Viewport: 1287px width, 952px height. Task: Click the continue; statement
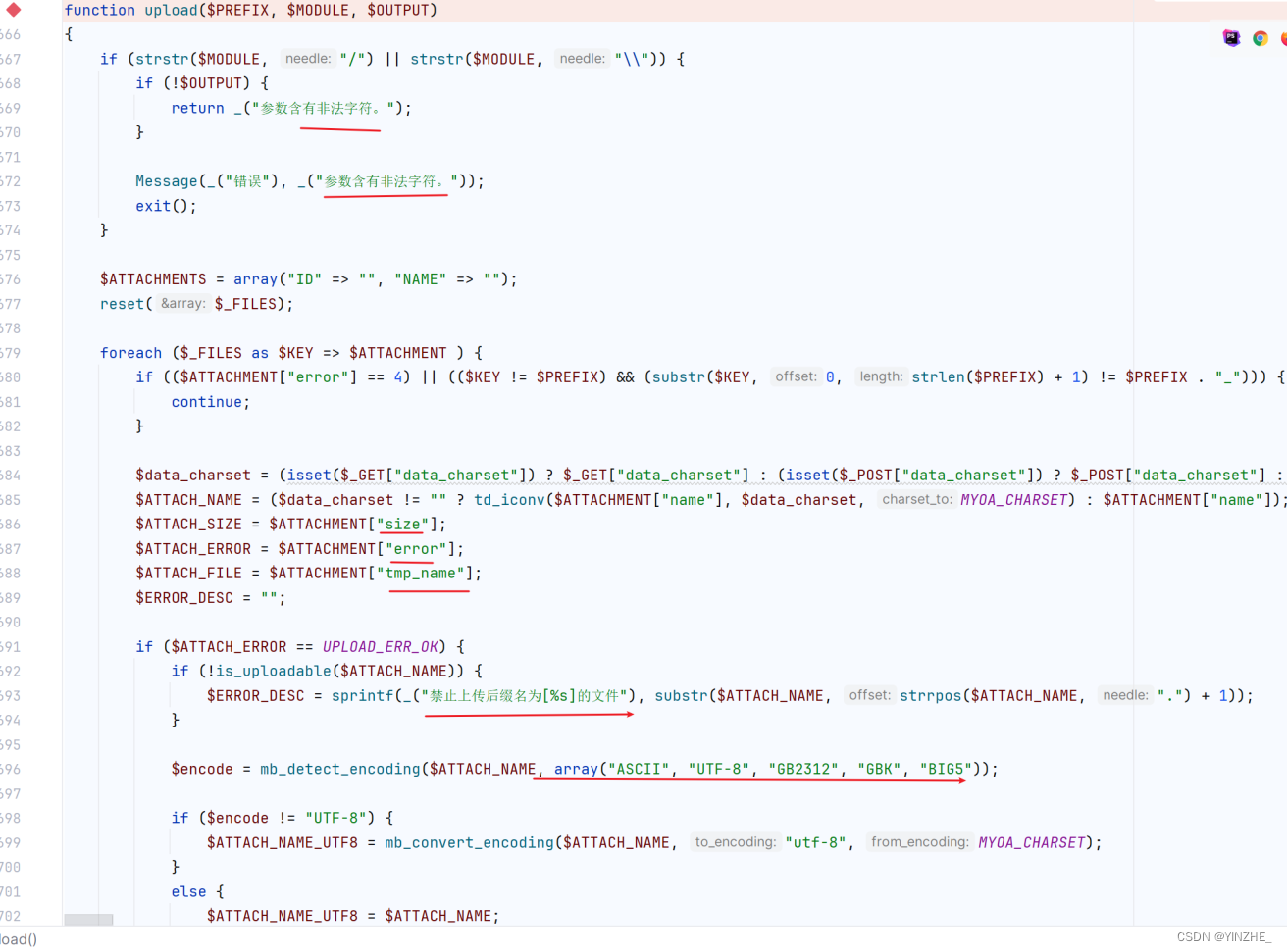point(211,402)
